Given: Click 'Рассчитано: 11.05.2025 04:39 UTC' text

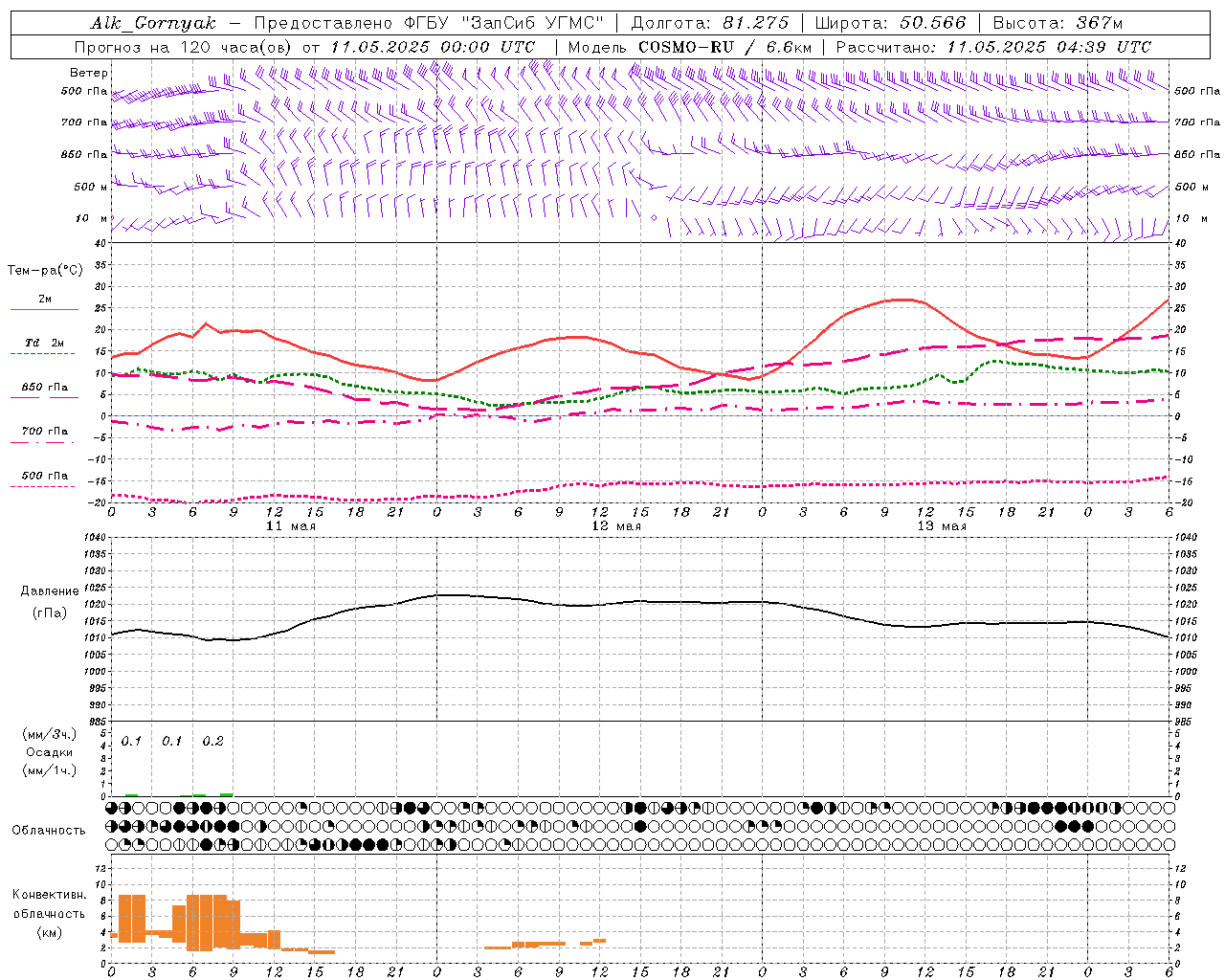Looking at the screenshot, I should (993, 47).
